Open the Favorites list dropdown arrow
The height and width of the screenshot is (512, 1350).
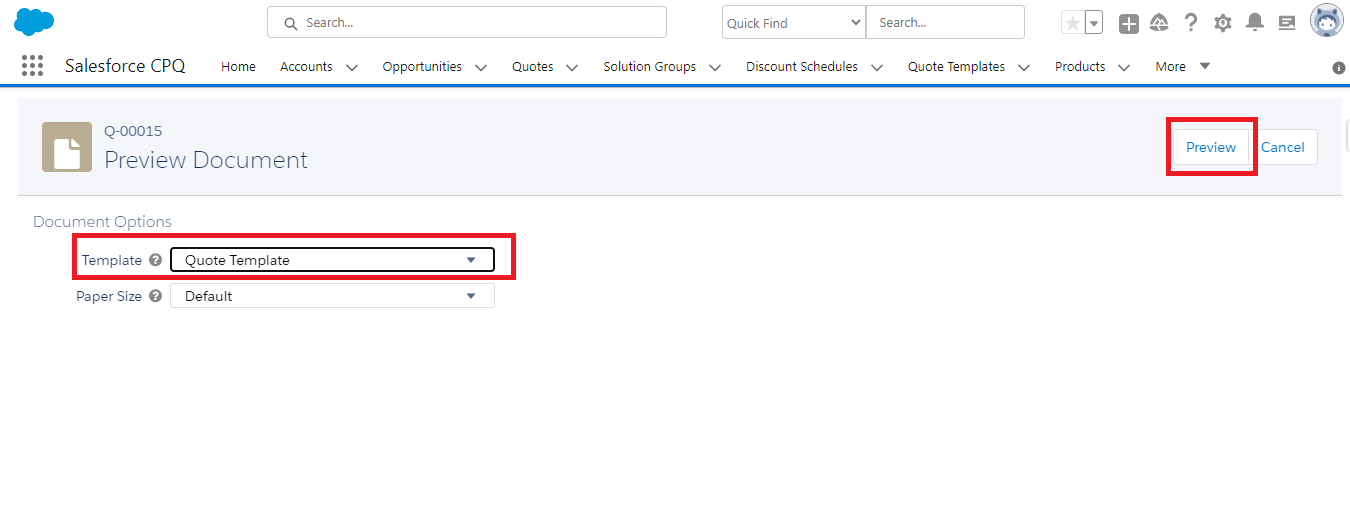tap(1094, 23)
